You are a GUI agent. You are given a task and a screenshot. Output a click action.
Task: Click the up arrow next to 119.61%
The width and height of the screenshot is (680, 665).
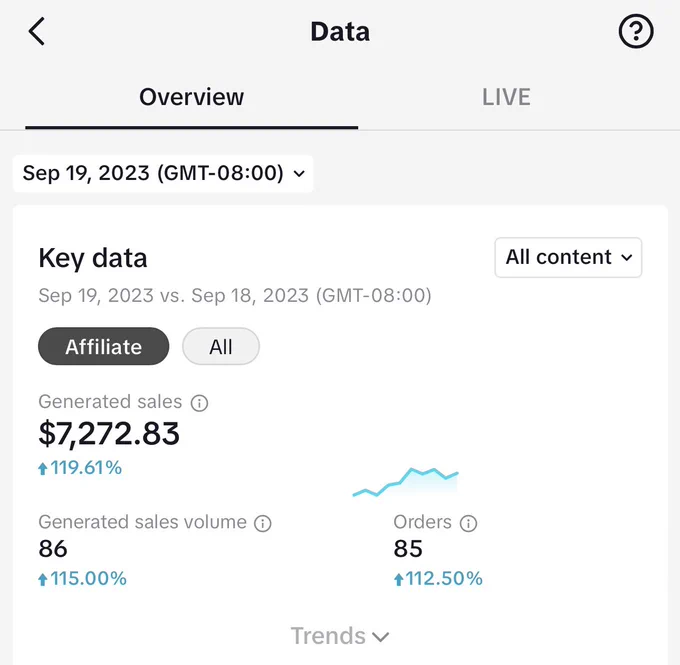[42, 468]
